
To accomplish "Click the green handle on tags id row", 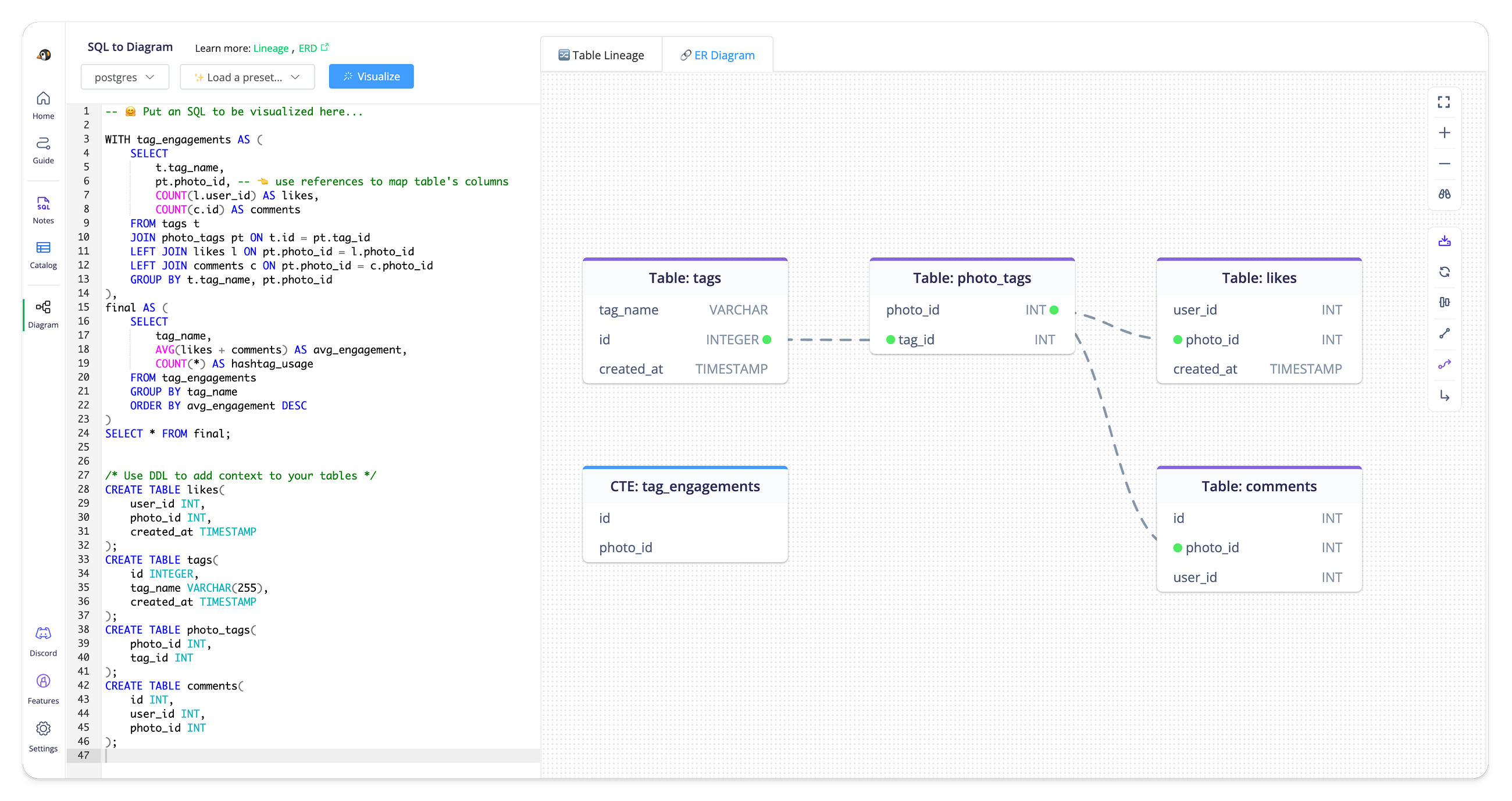I will 766,340.
